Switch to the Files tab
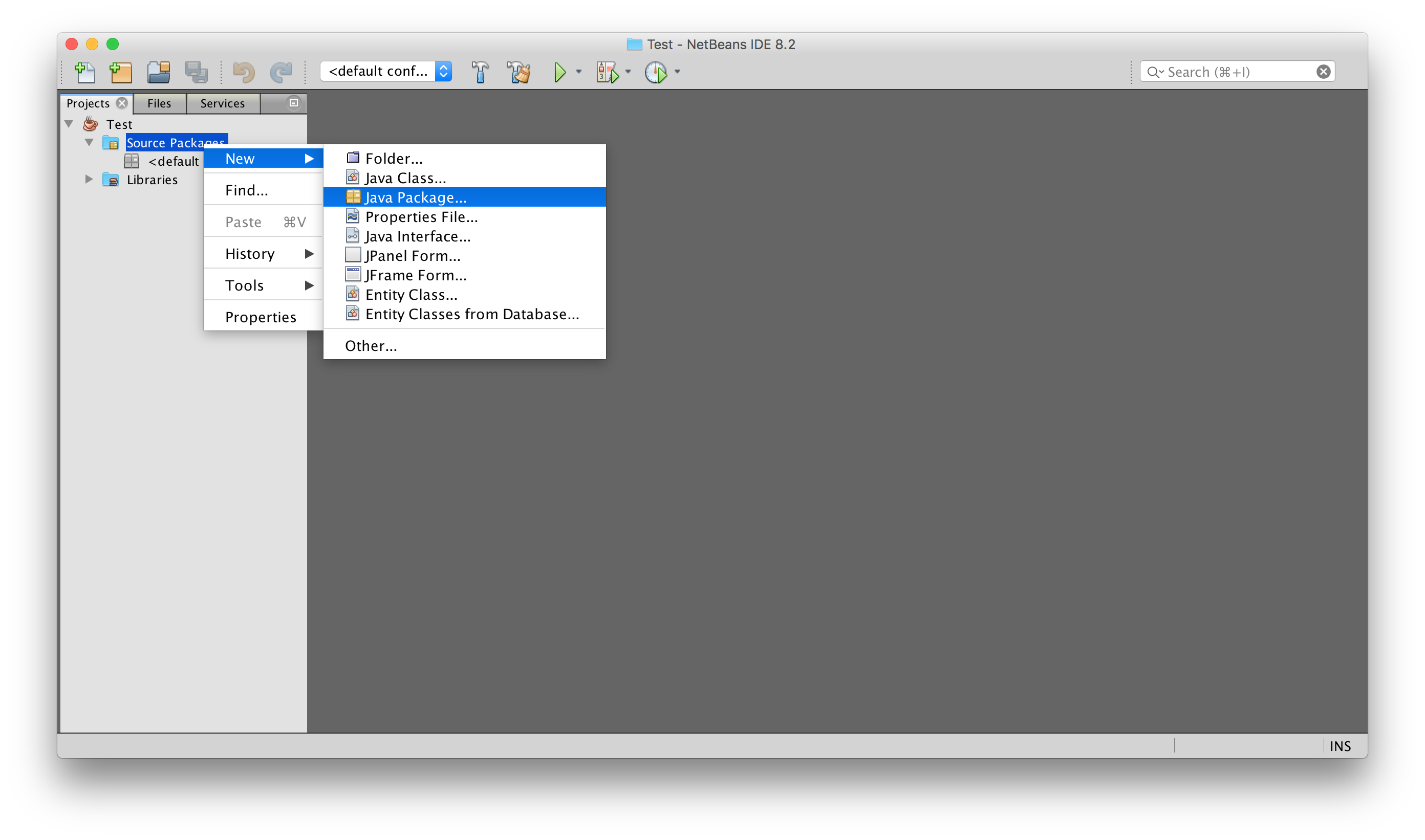This screenshot has height=840, width=1425. 159,103
